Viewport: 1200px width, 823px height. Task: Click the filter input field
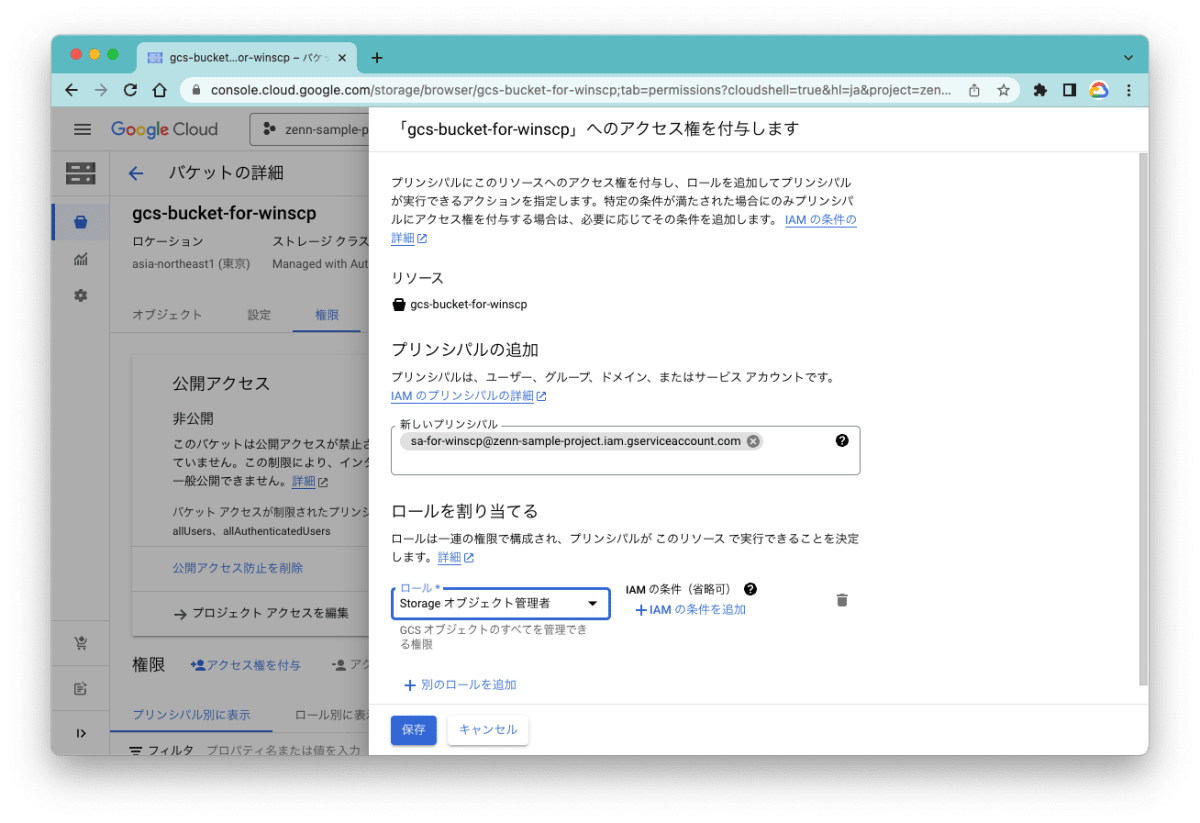[283, 750]
